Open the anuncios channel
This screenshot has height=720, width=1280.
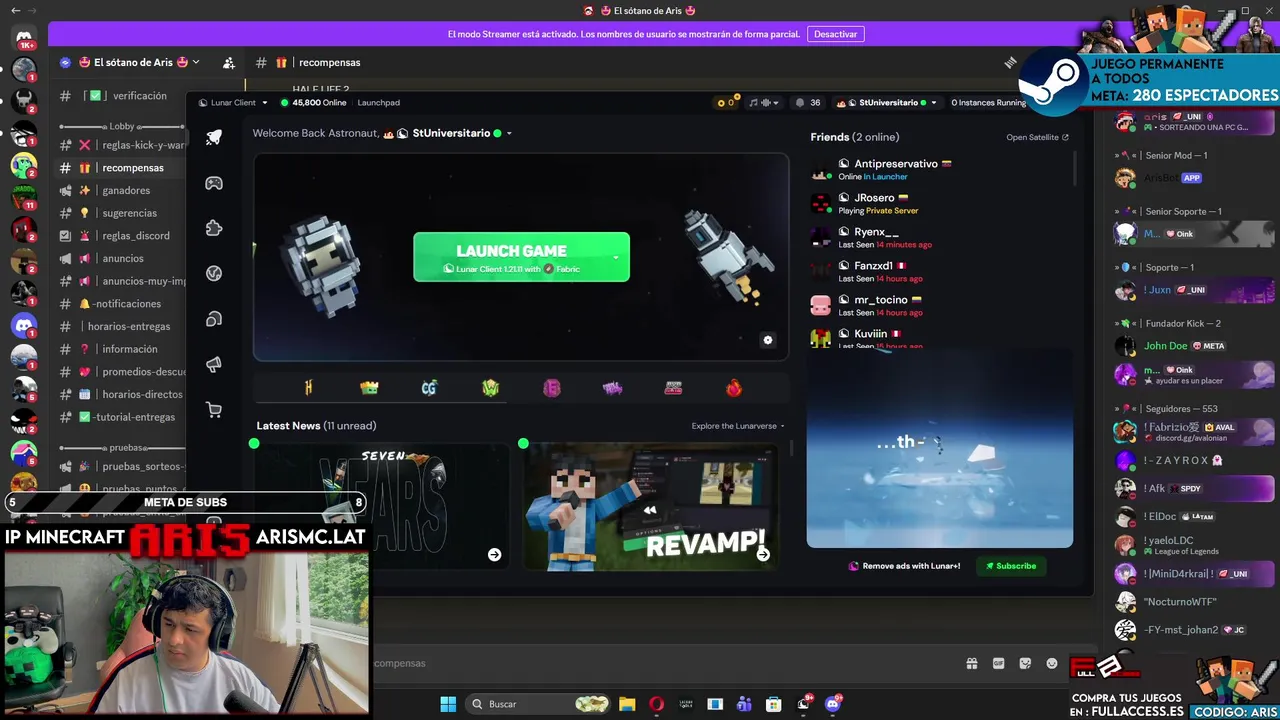coord(121,258)
